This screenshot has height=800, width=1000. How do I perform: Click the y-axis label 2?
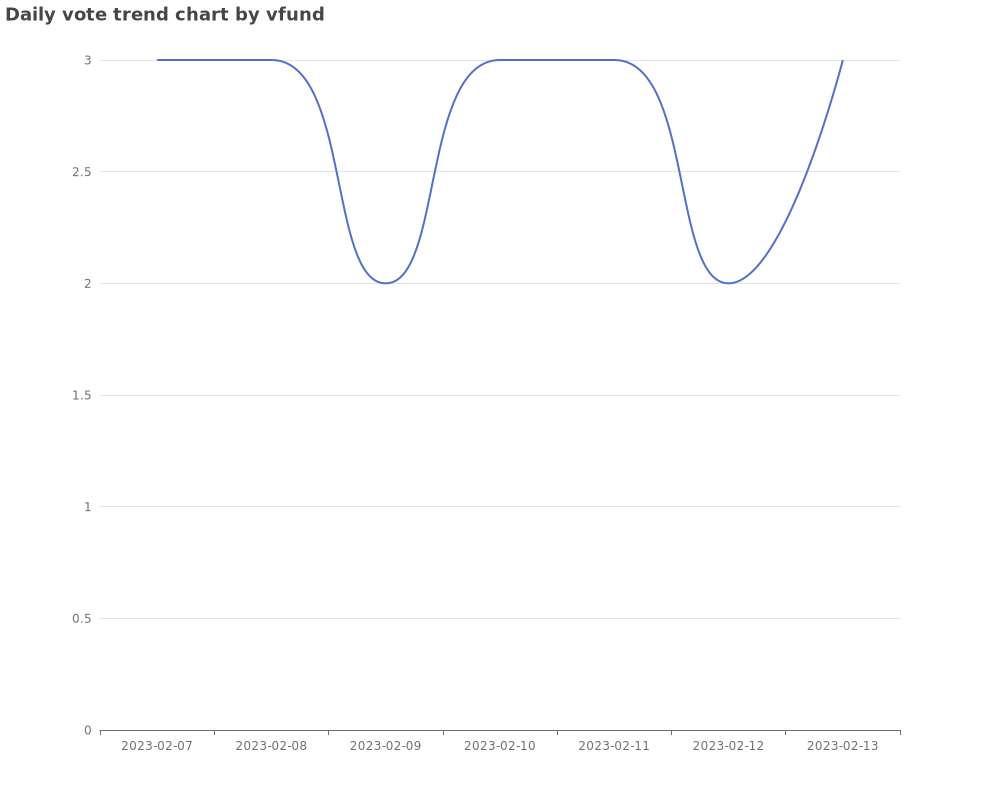click(88, 284)
